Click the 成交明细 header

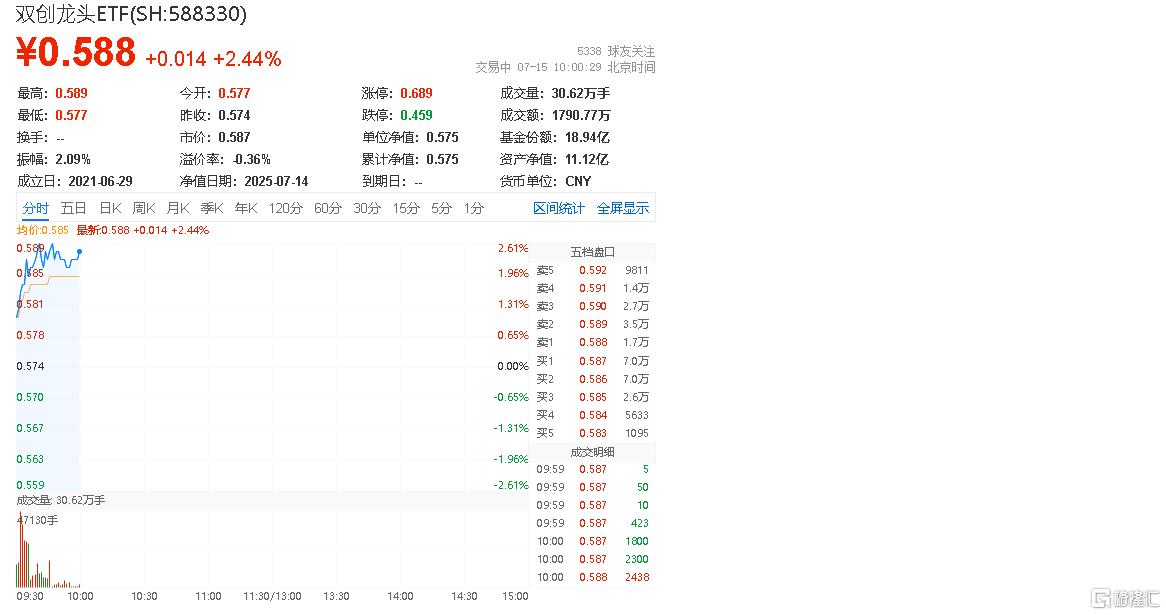tap(592, 452)
